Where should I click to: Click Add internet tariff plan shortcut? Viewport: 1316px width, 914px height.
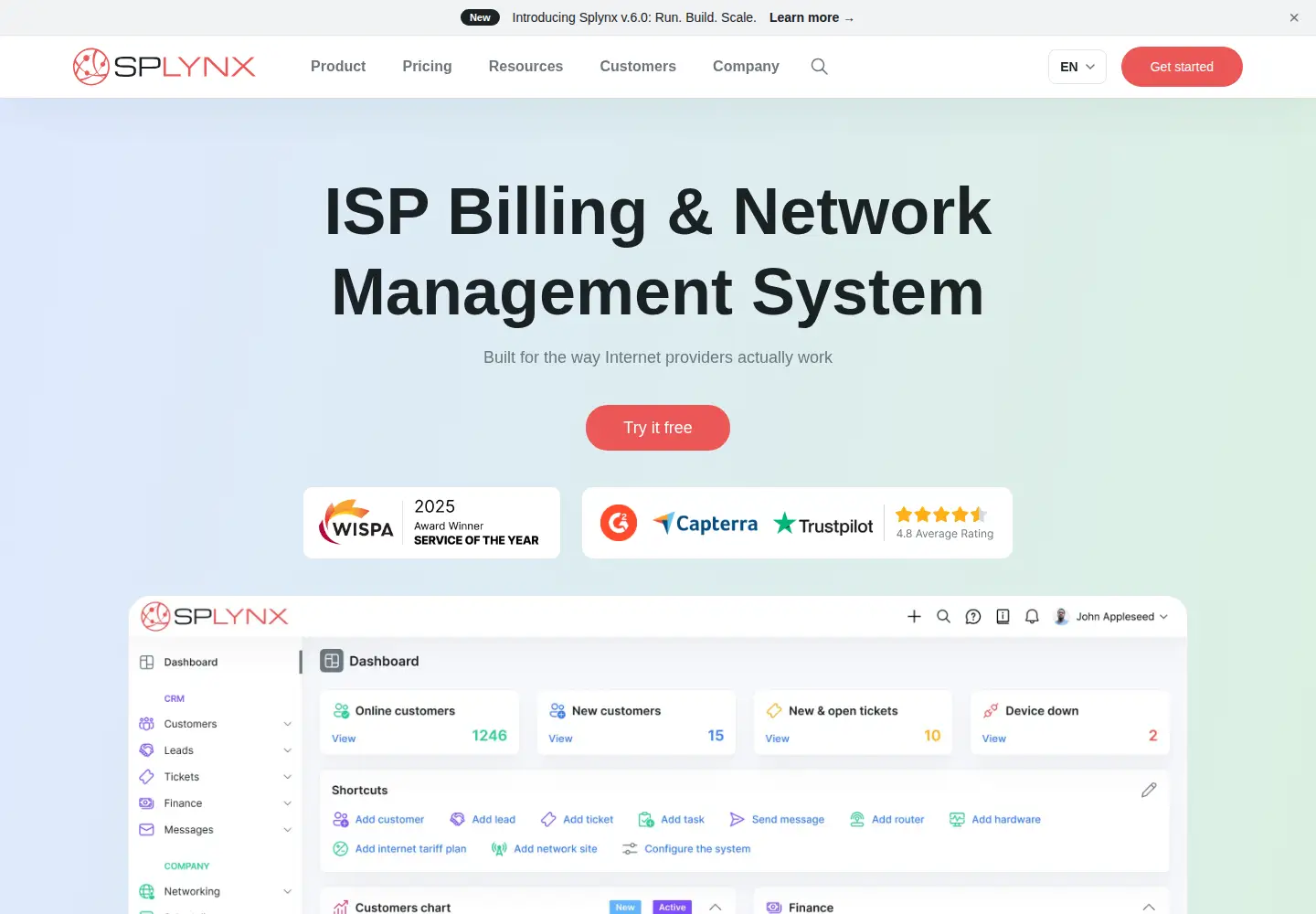tap(399, 849)
